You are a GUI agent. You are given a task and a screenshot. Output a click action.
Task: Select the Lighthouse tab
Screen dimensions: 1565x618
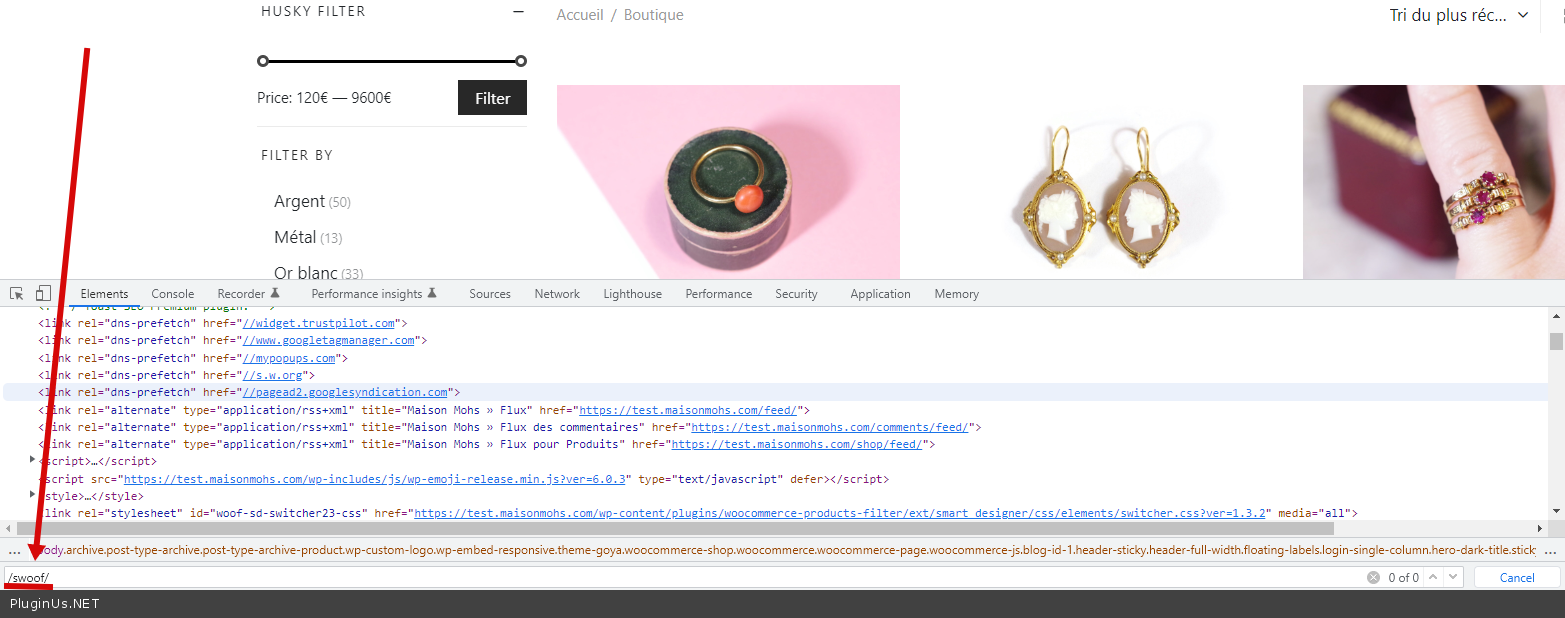coord(632,294)
